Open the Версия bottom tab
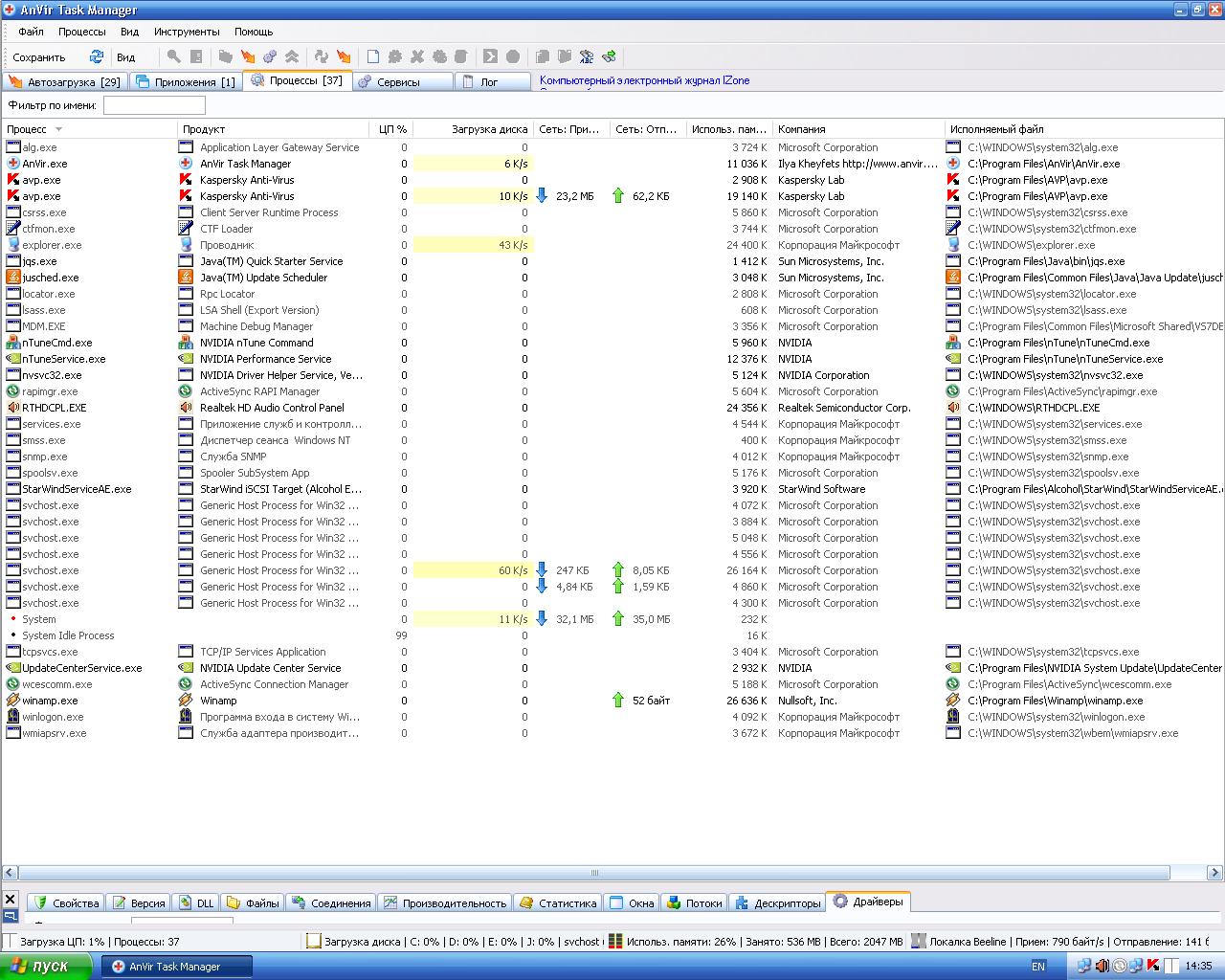This screenshot has height=980, width=1225. point(139,902)
